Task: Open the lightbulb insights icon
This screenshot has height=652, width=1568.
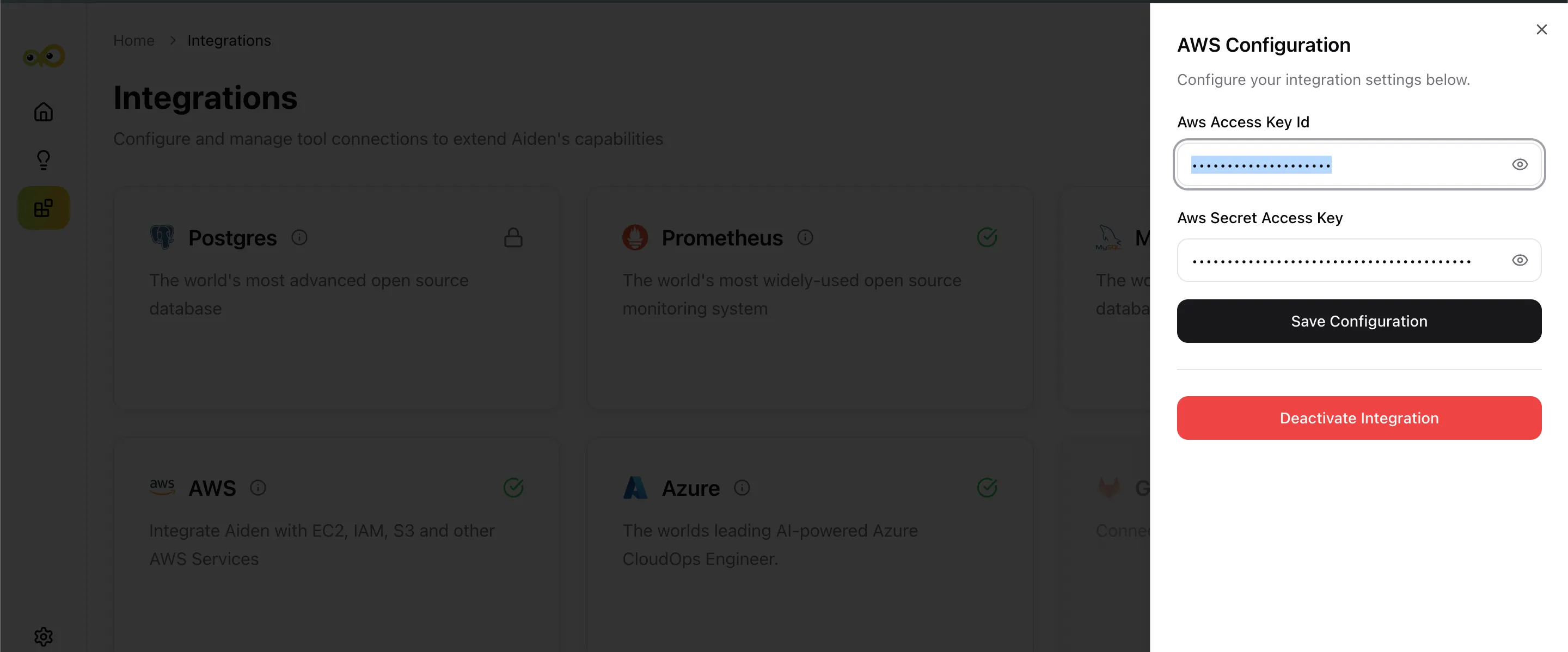Action: click(x=43, y=160)
